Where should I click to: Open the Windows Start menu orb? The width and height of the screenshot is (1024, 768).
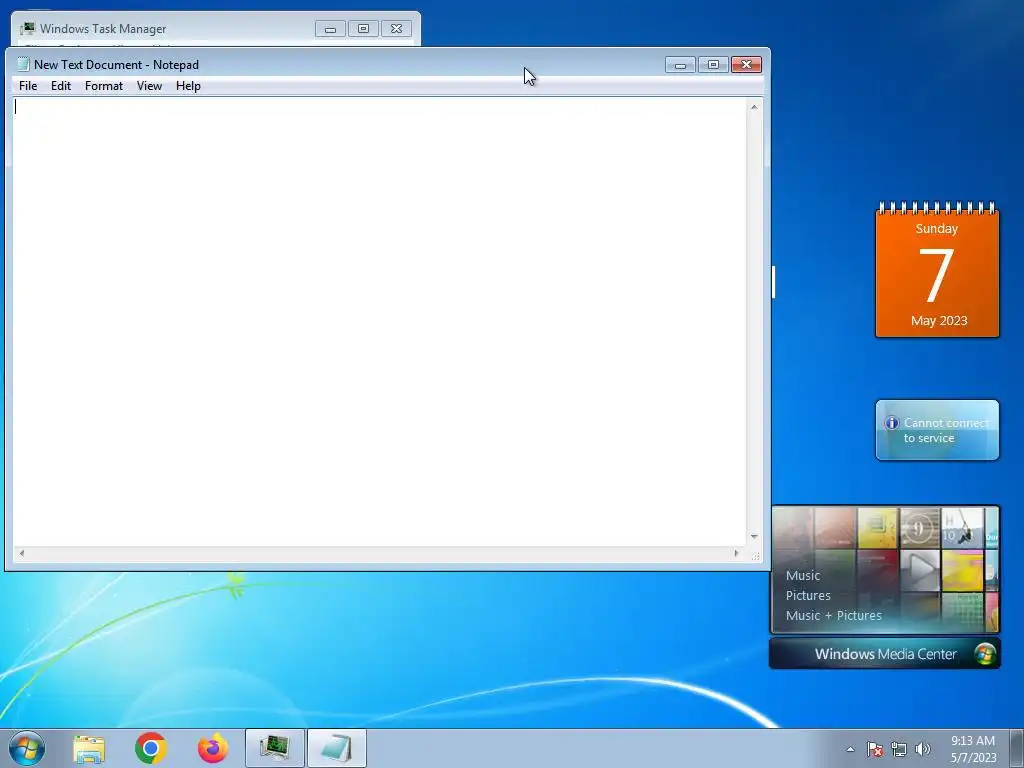coord(27,748)
